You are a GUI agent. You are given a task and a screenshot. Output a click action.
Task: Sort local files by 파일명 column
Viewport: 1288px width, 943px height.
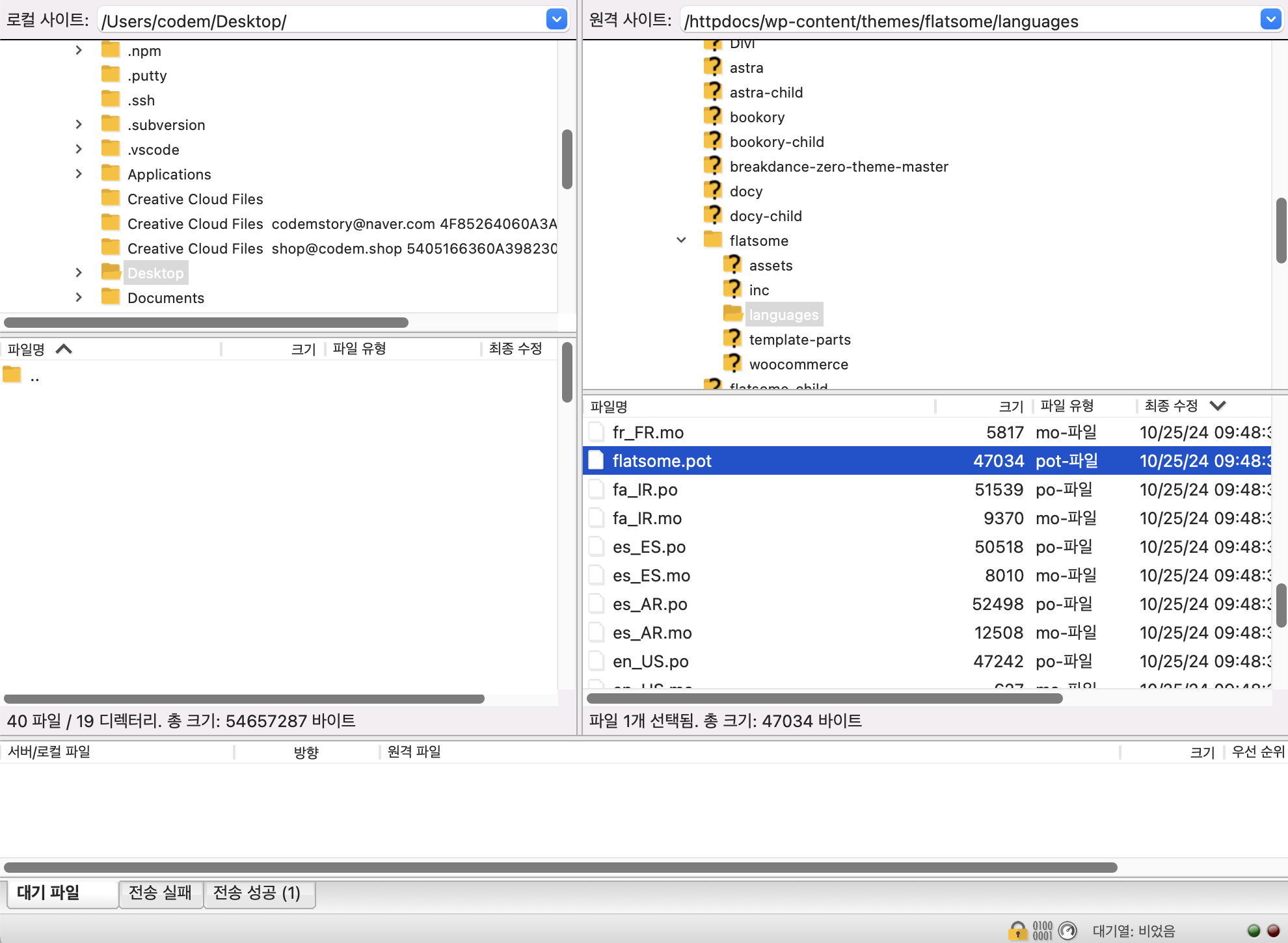coord(26,349)
